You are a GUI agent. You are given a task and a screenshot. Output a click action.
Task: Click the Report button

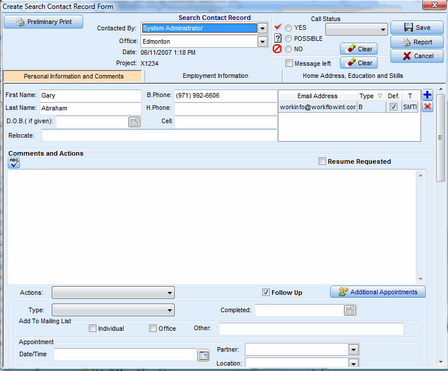point(417,42)
